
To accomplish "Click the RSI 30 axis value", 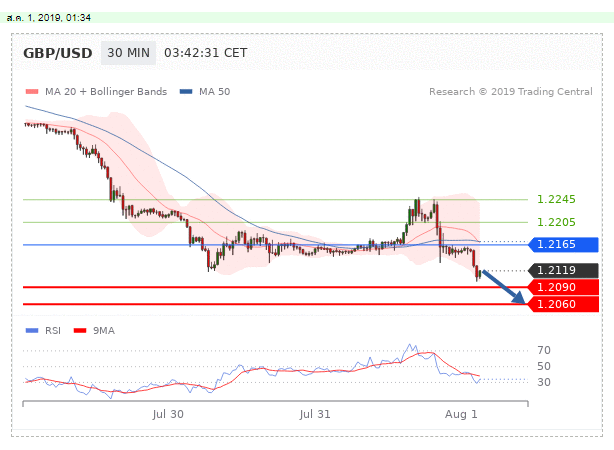I will pos(544,382).
